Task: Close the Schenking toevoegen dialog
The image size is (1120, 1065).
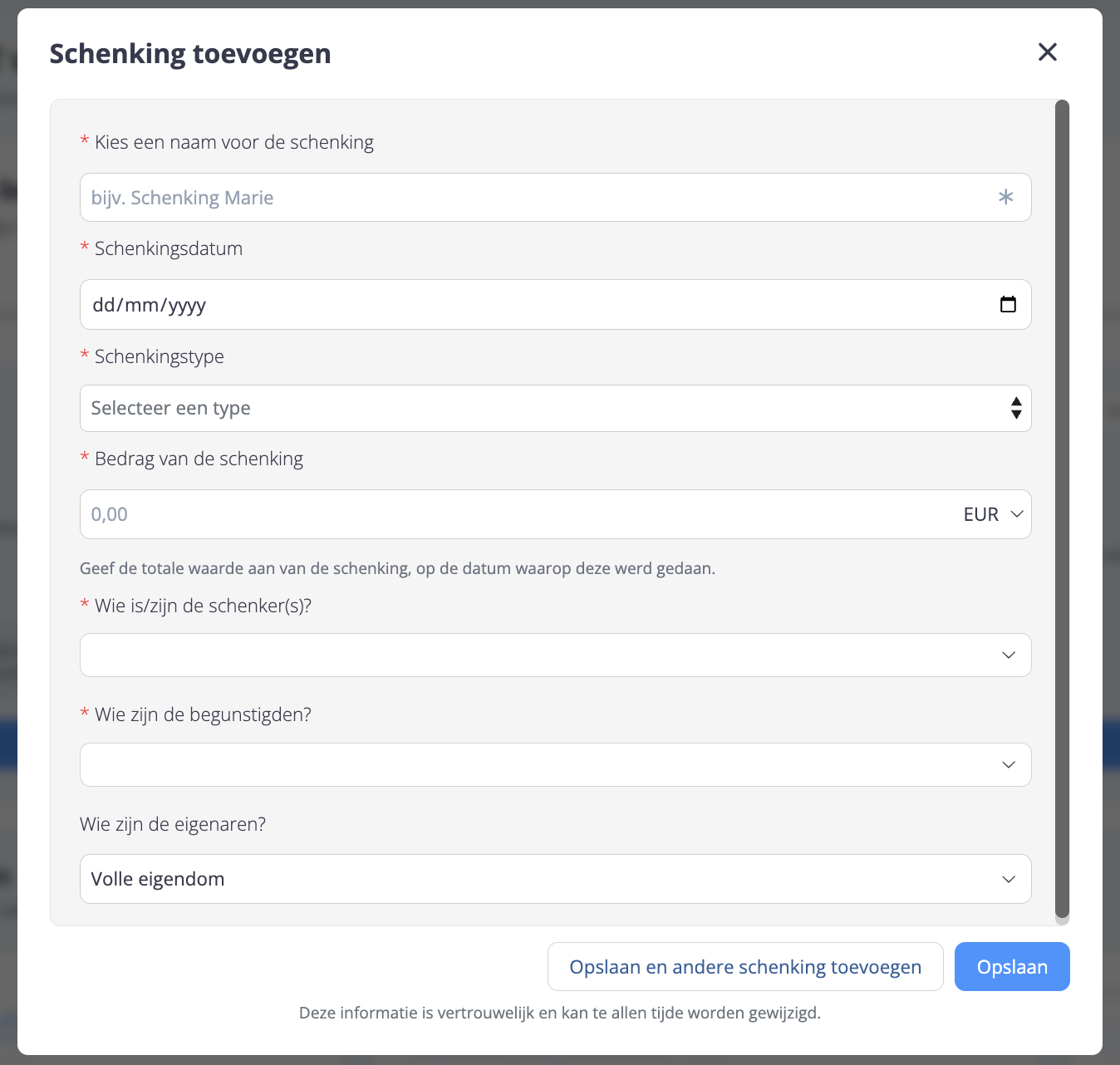Action: 1047,52
